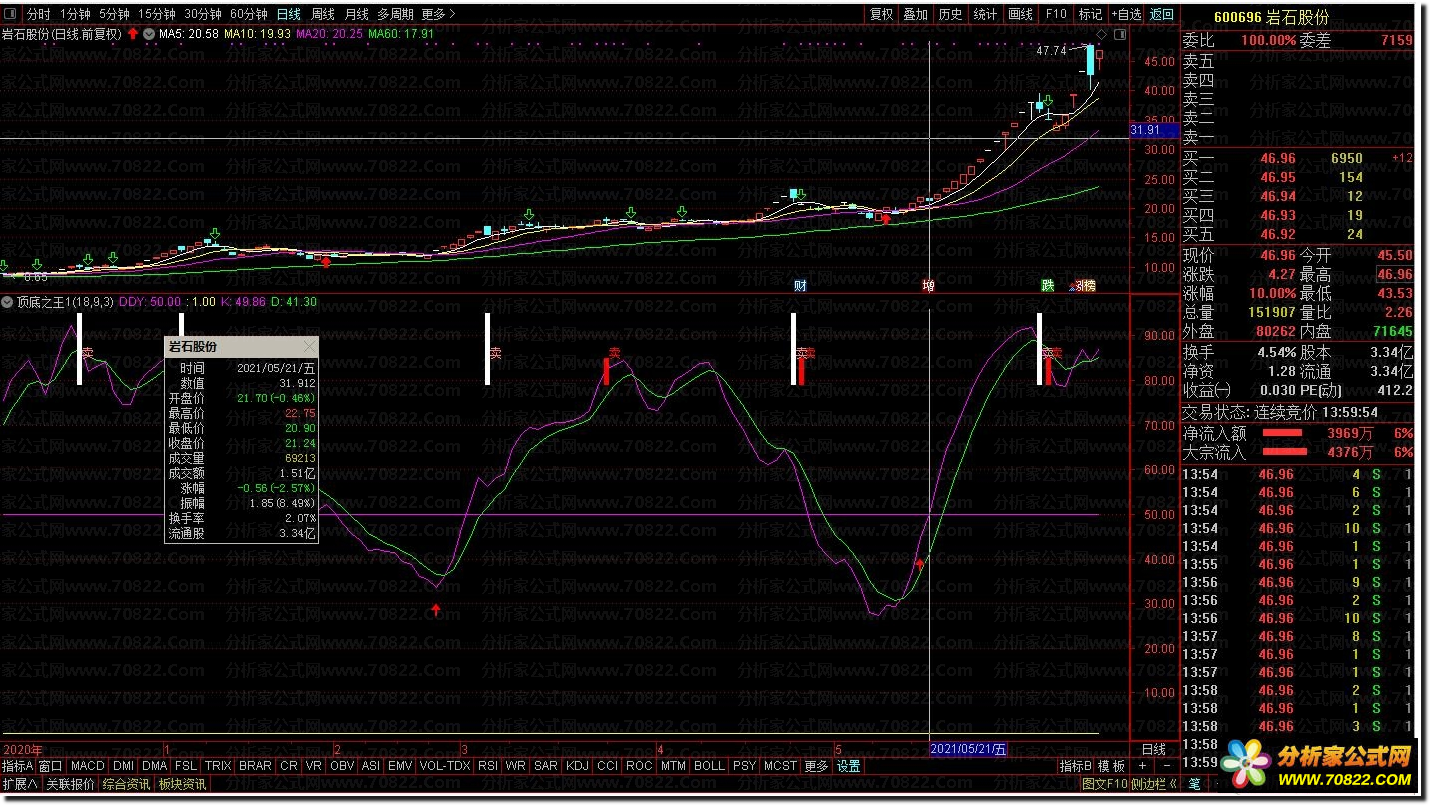Switch to 分时 timeframe
Image resolution: width=1431 pixels, height=805 pixels.
coord(38,15)
